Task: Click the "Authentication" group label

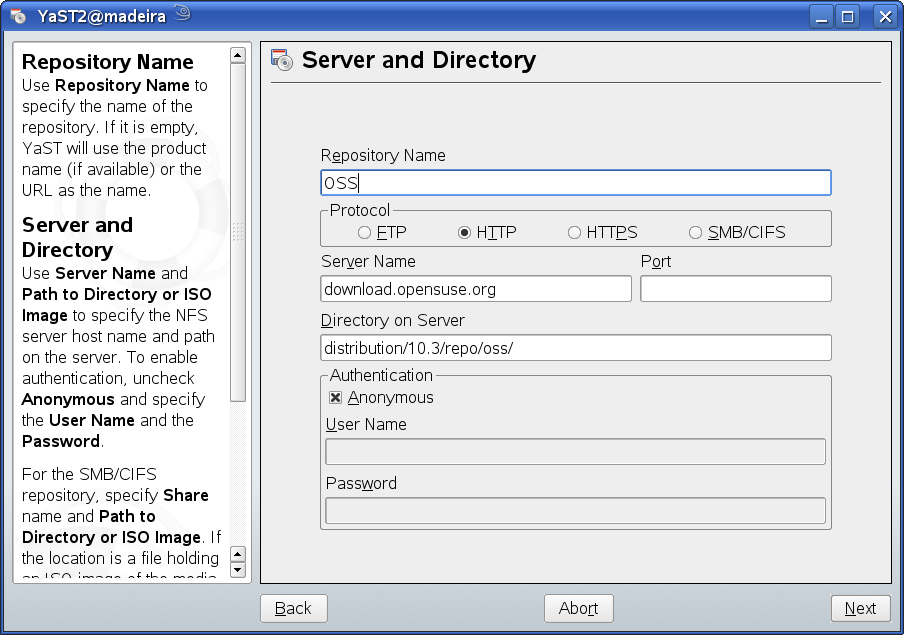Action: 381,375
